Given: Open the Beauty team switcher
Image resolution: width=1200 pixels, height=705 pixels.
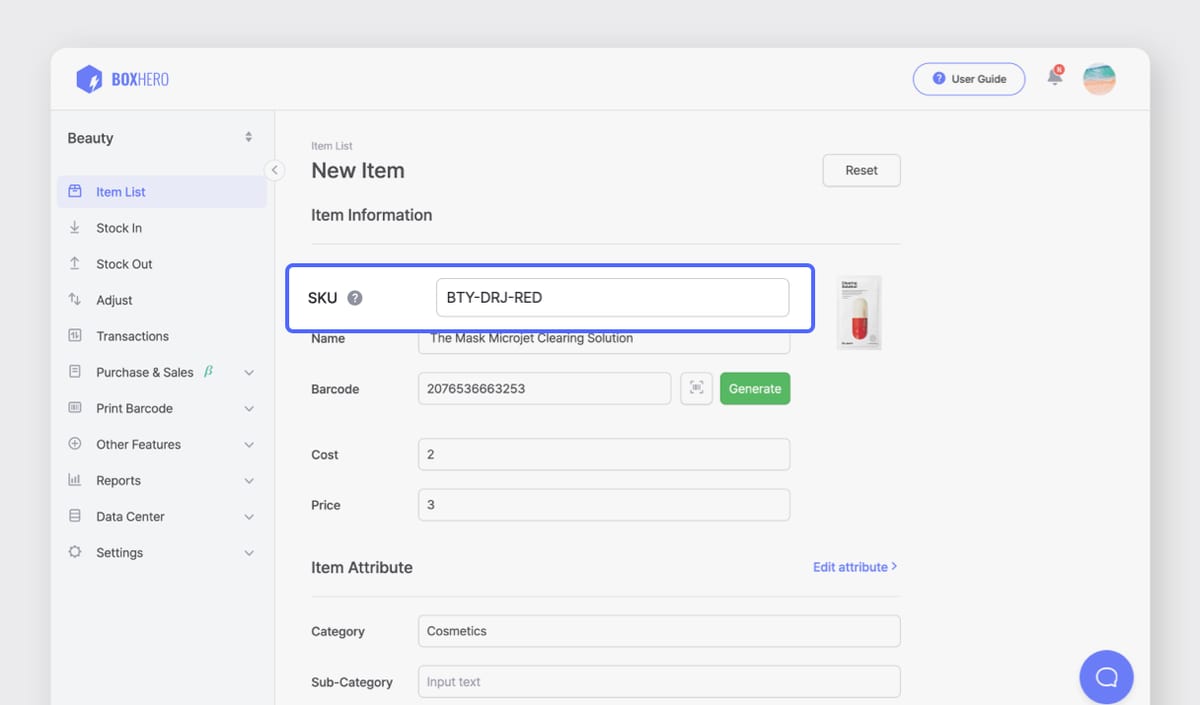Looking at the screenshot, I should pyautogui.click(x=160, y=138).
